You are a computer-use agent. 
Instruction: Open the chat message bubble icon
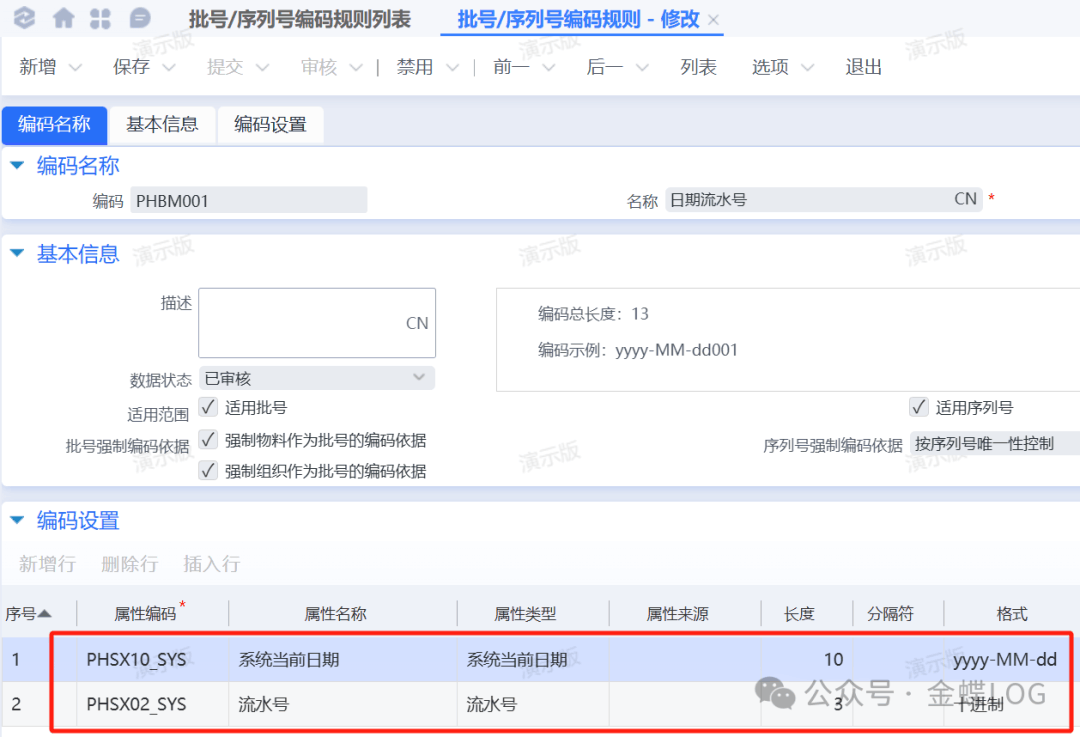click(141, 18)
